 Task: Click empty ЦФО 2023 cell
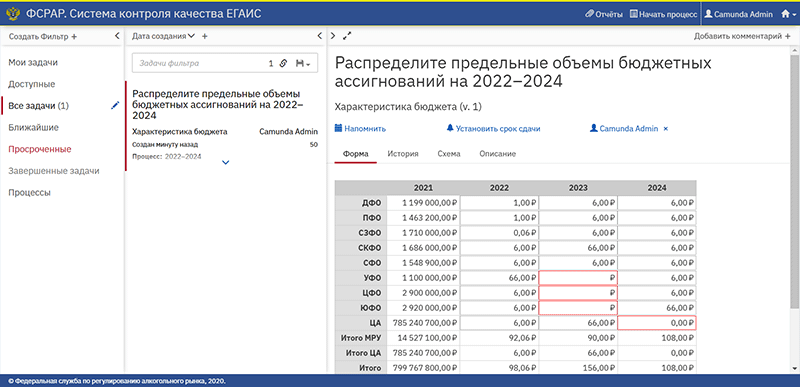(x=578, y=293)
